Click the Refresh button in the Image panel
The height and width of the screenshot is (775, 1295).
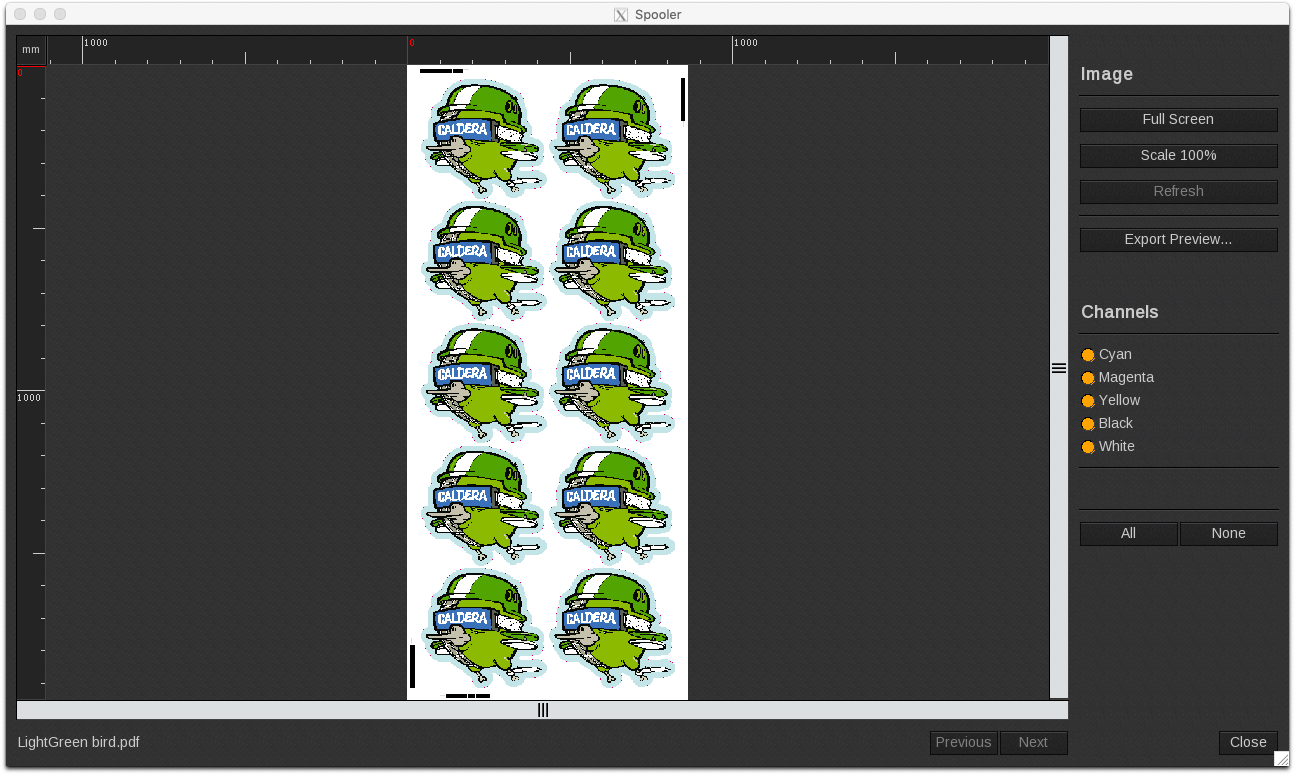tap(1178, 191)
